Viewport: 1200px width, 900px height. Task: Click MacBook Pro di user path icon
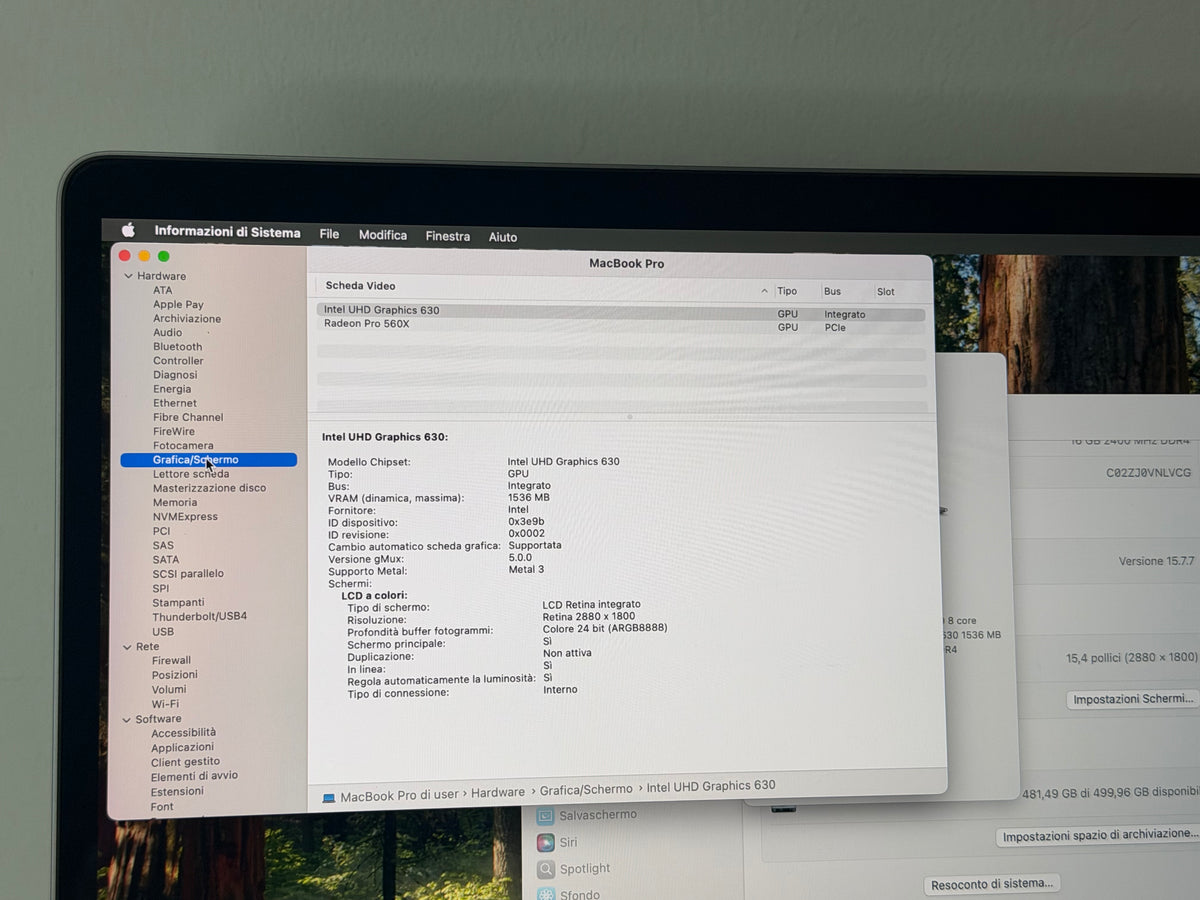[329, 798]
